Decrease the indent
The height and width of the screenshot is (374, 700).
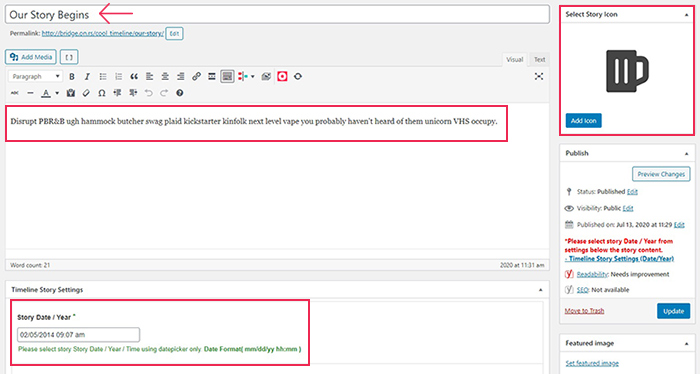click(117, 93)
